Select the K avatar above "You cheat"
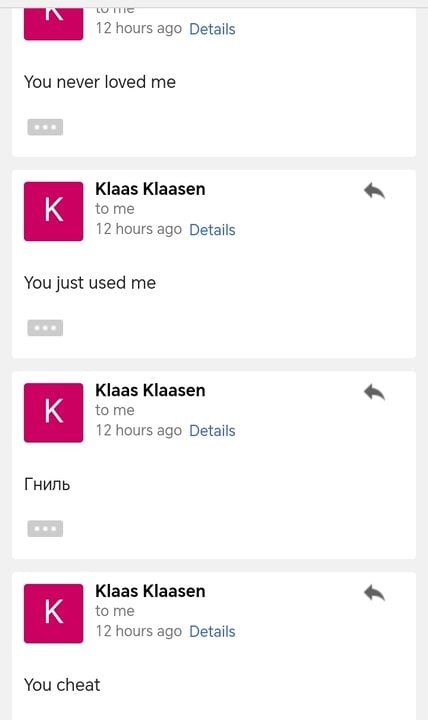428x720 pixels. click(x=54, y=613)
